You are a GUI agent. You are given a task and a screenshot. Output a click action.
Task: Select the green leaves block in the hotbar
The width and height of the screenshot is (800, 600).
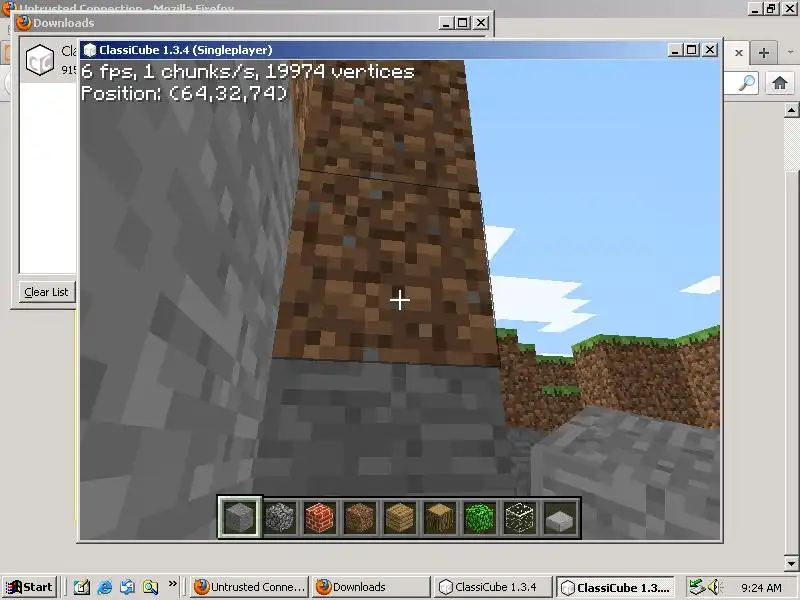coord(480,517)
